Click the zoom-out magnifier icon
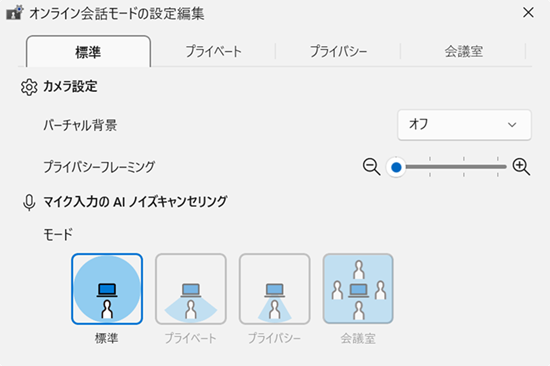550x366 pixels. pyautogui.click(x=371, y=167)
